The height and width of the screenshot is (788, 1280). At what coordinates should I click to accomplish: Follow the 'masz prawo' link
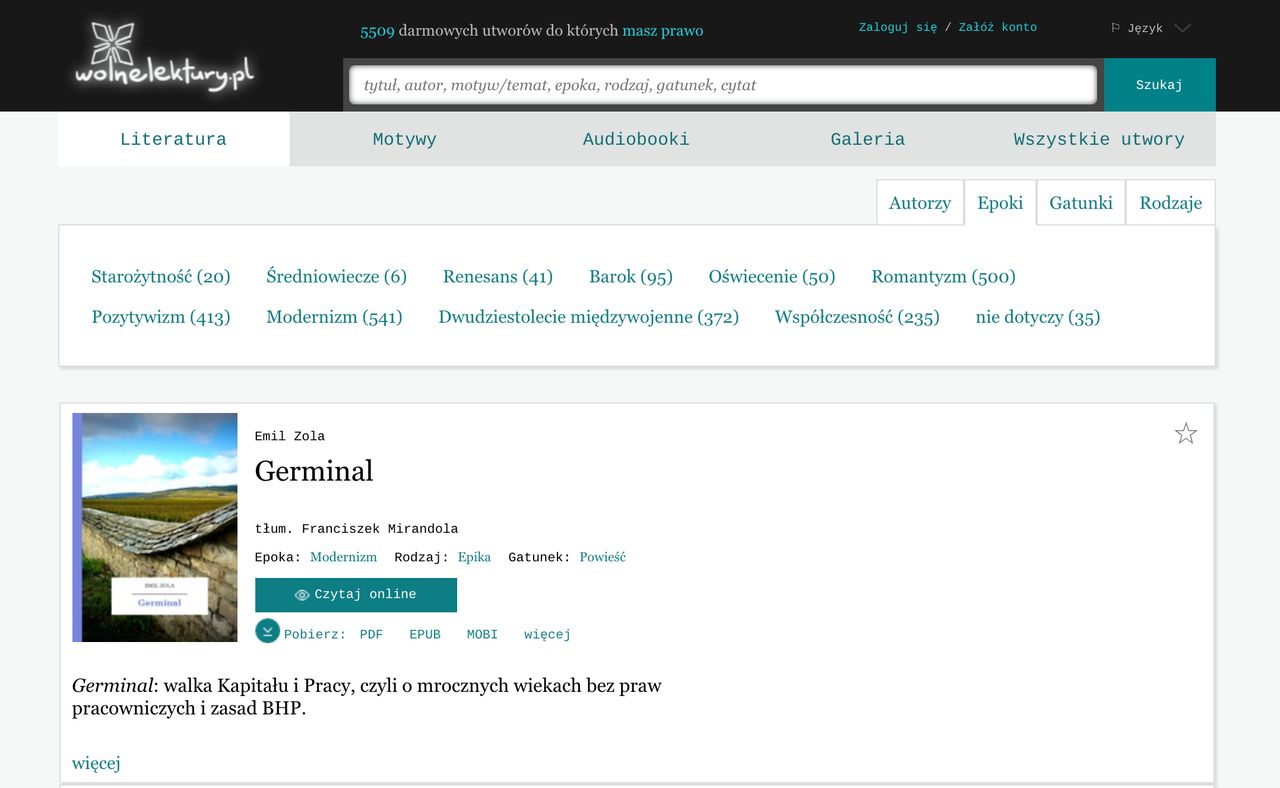coord(662,31)
